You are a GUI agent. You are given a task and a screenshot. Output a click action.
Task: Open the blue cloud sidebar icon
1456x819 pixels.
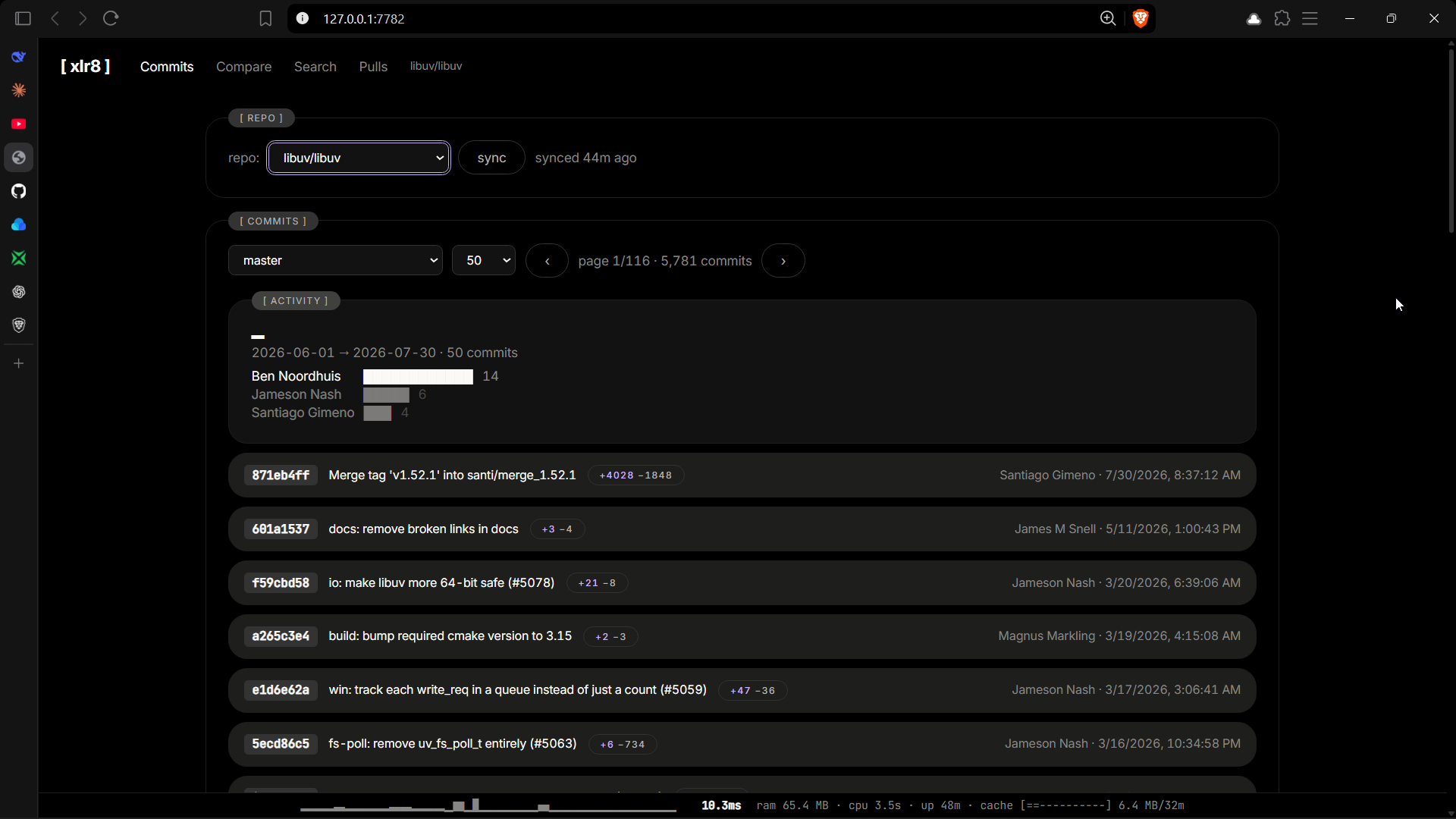coord(19,224)
